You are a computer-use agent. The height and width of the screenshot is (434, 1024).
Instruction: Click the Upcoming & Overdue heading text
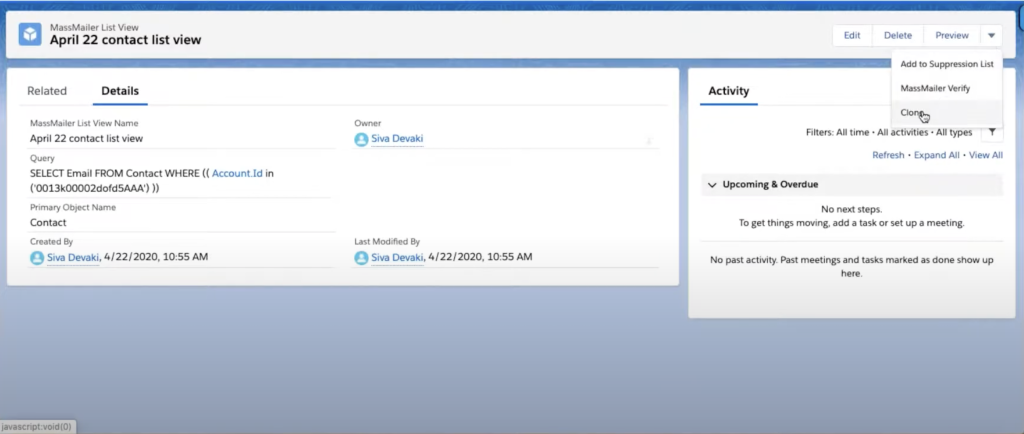pyautogui.click(x=770, y=185)
